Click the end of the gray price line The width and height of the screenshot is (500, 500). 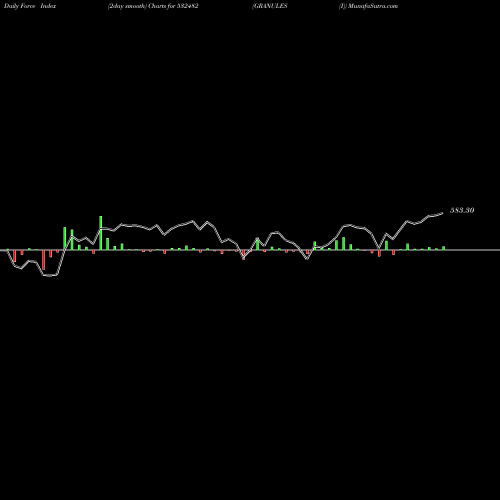(x=442, y=213)
